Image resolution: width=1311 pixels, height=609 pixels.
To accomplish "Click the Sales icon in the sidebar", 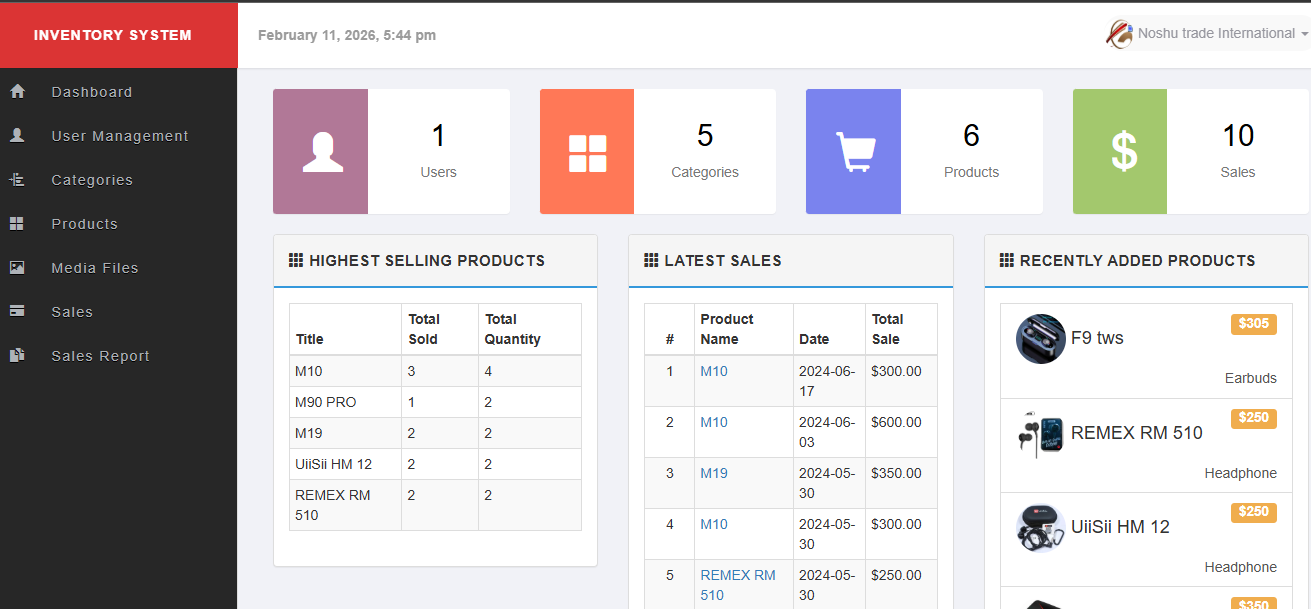I will (x=17, y=311).
